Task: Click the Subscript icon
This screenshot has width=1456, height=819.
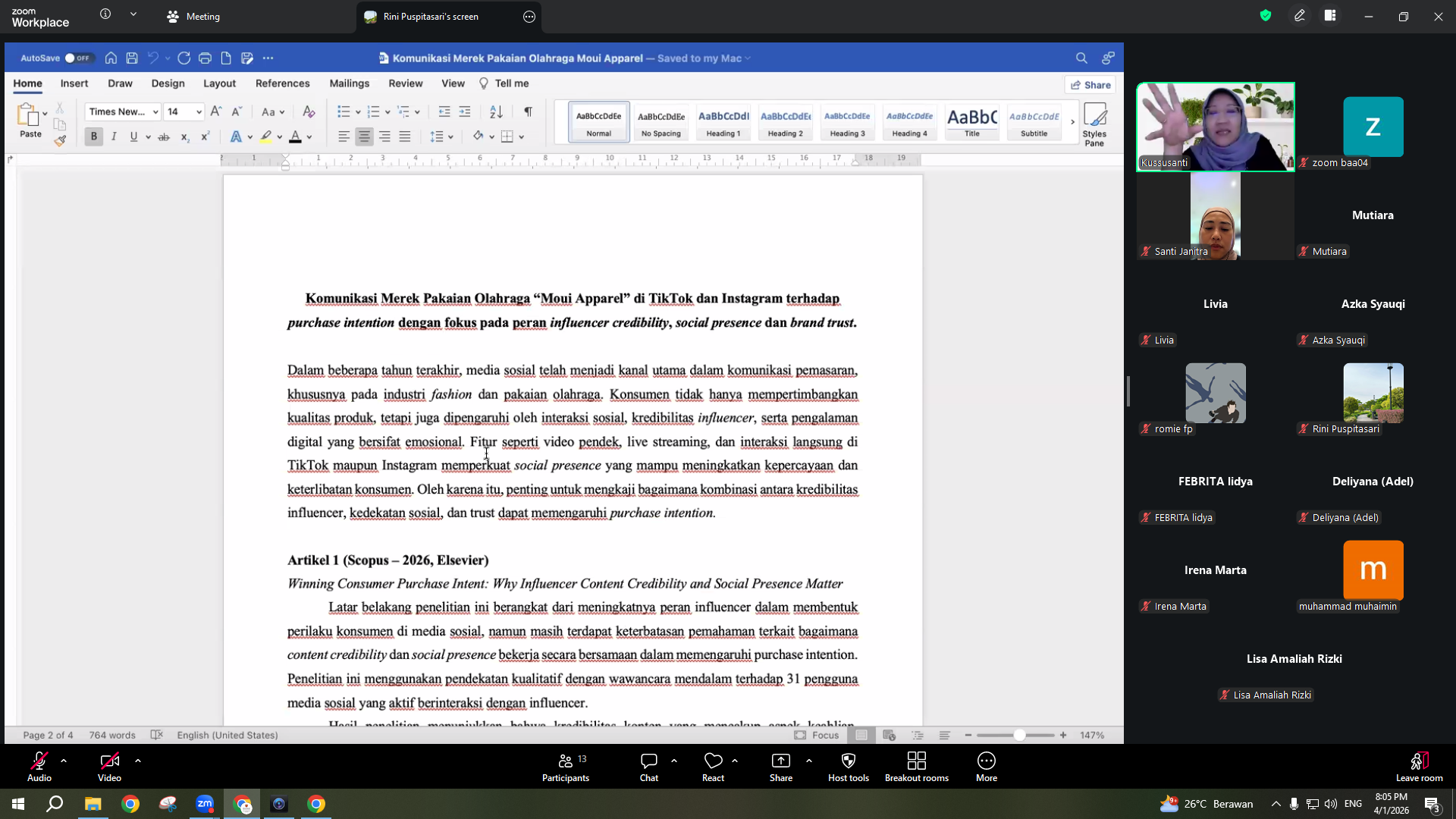Action: [184, 136]
